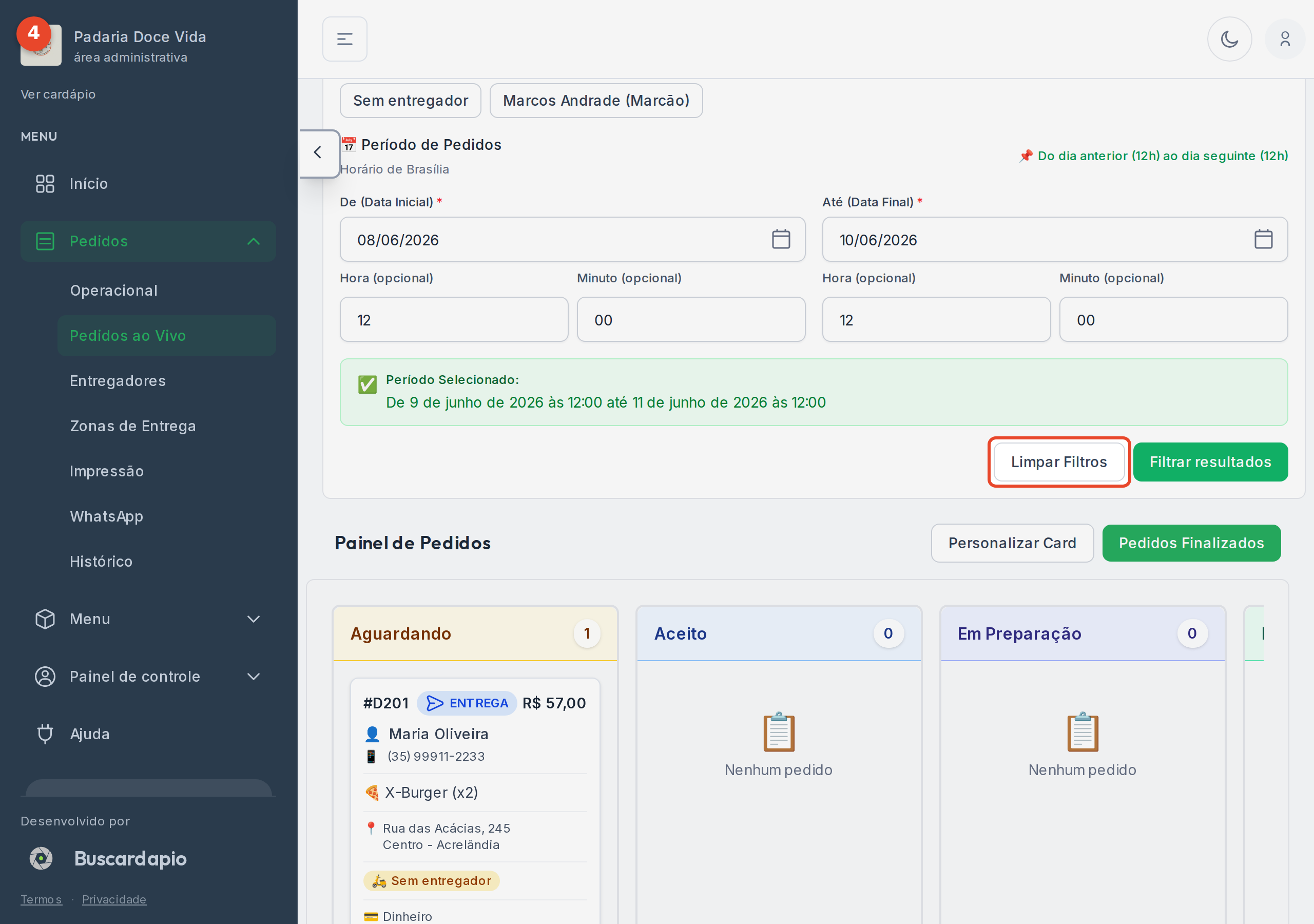1314x924 pixels.
Task: Open Ajuda in sidebar
Action: click(148, 734)
